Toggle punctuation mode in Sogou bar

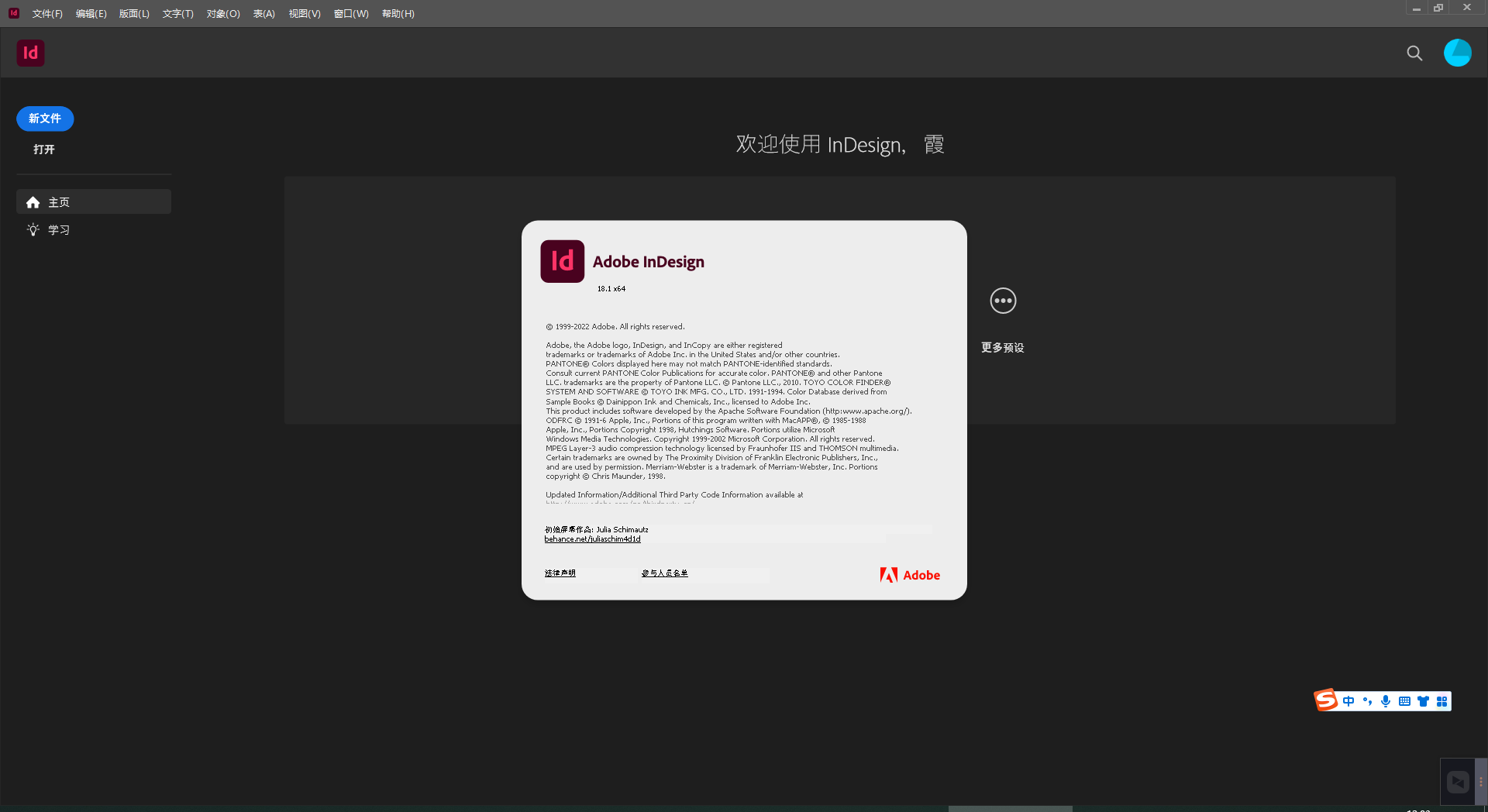pyautogui.click(x=1367, y=701)
